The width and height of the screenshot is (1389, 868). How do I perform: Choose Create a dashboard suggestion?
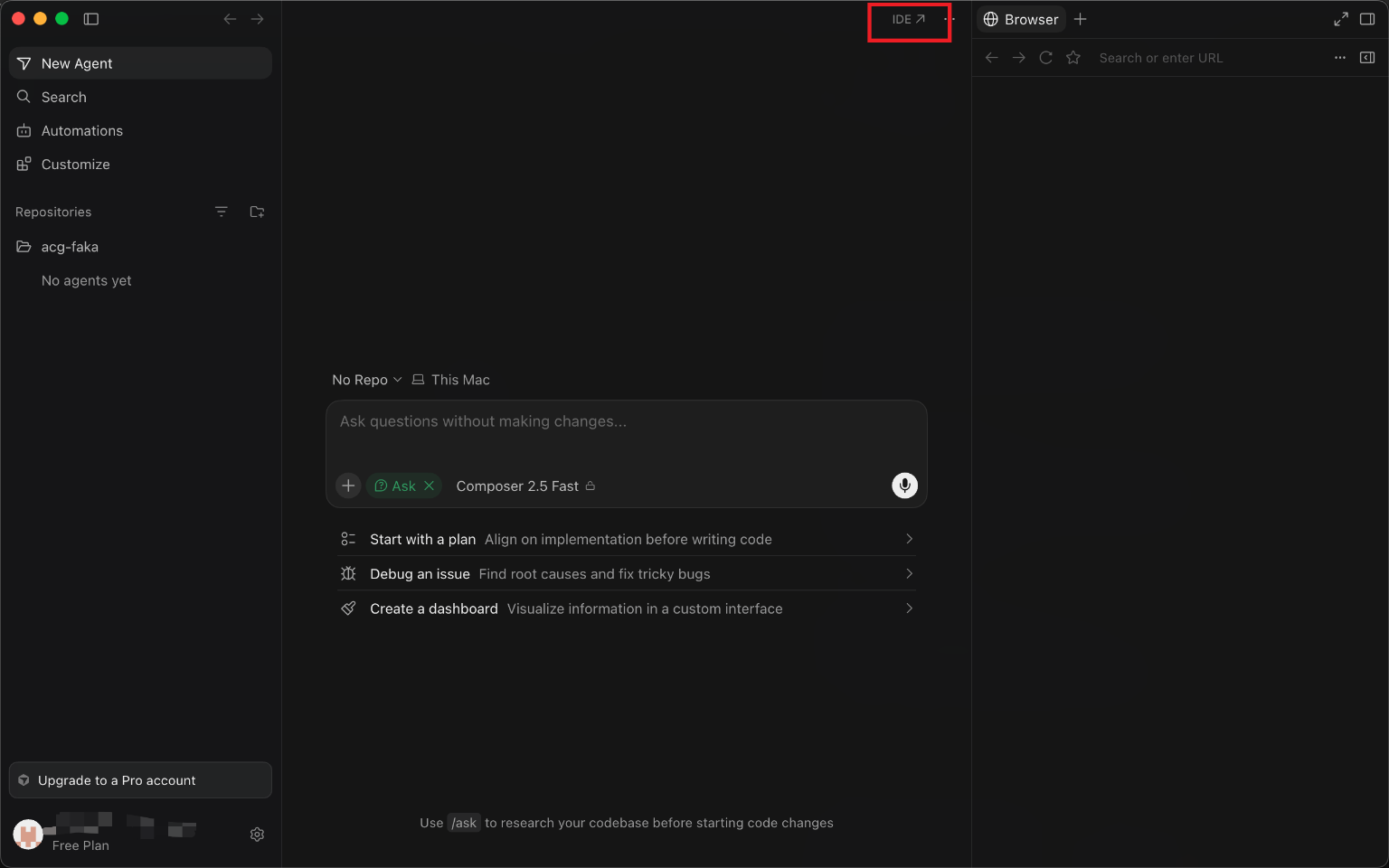tap(626, 609)
